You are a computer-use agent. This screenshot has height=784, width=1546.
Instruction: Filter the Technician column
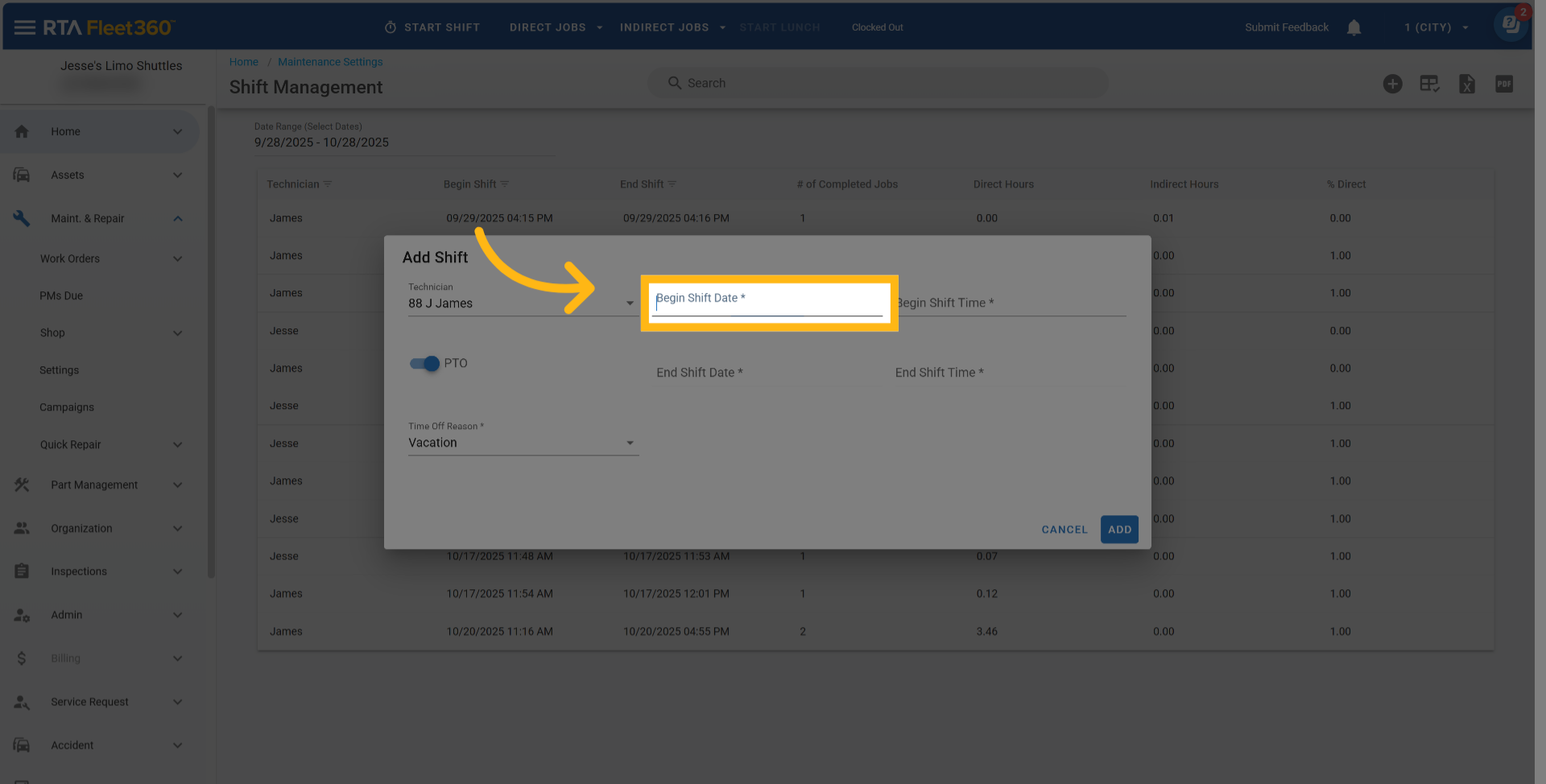coord(328,184)
